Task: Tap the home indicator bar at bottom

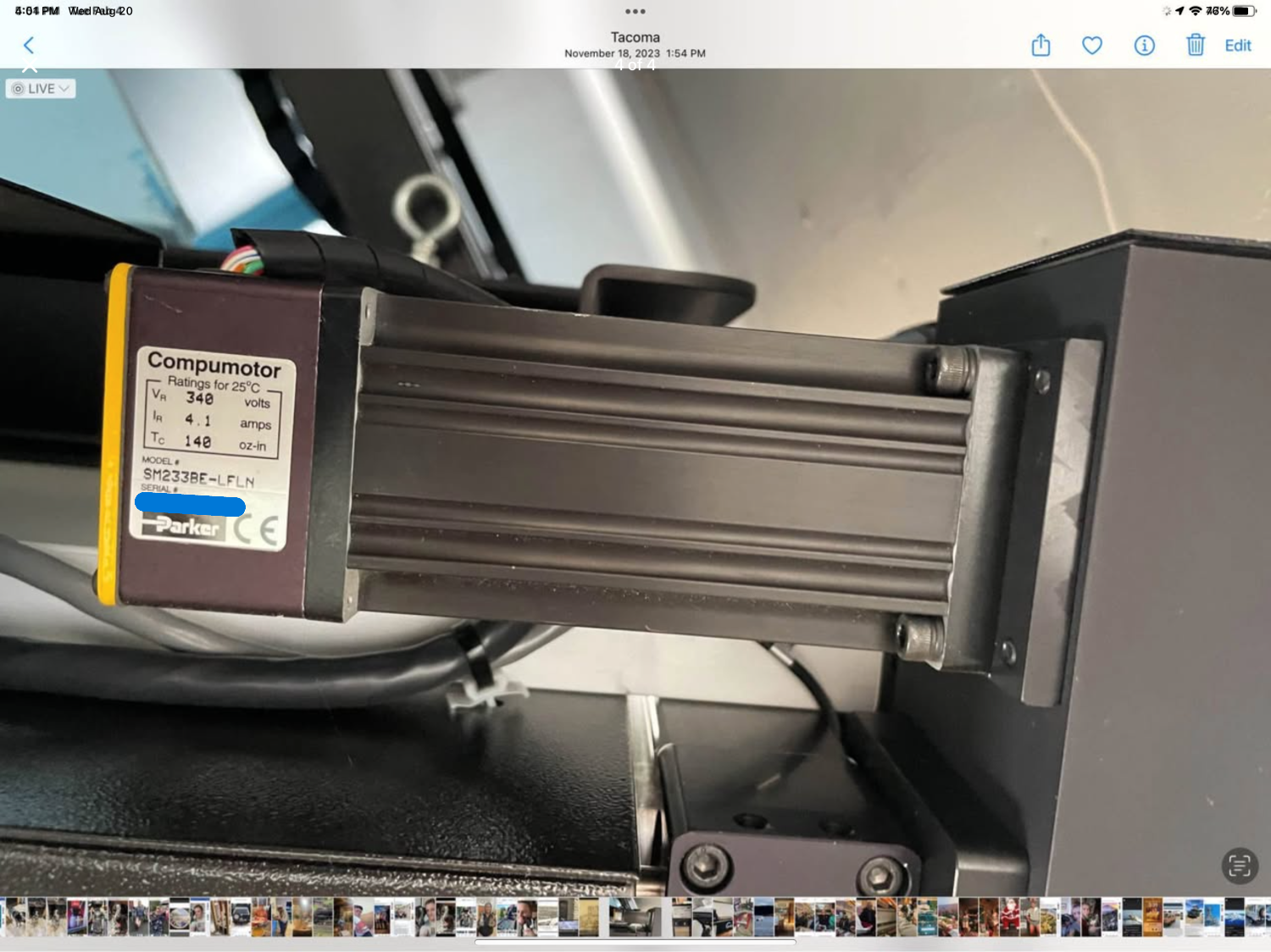Action: pyautogui.click(x=635, y=941)
